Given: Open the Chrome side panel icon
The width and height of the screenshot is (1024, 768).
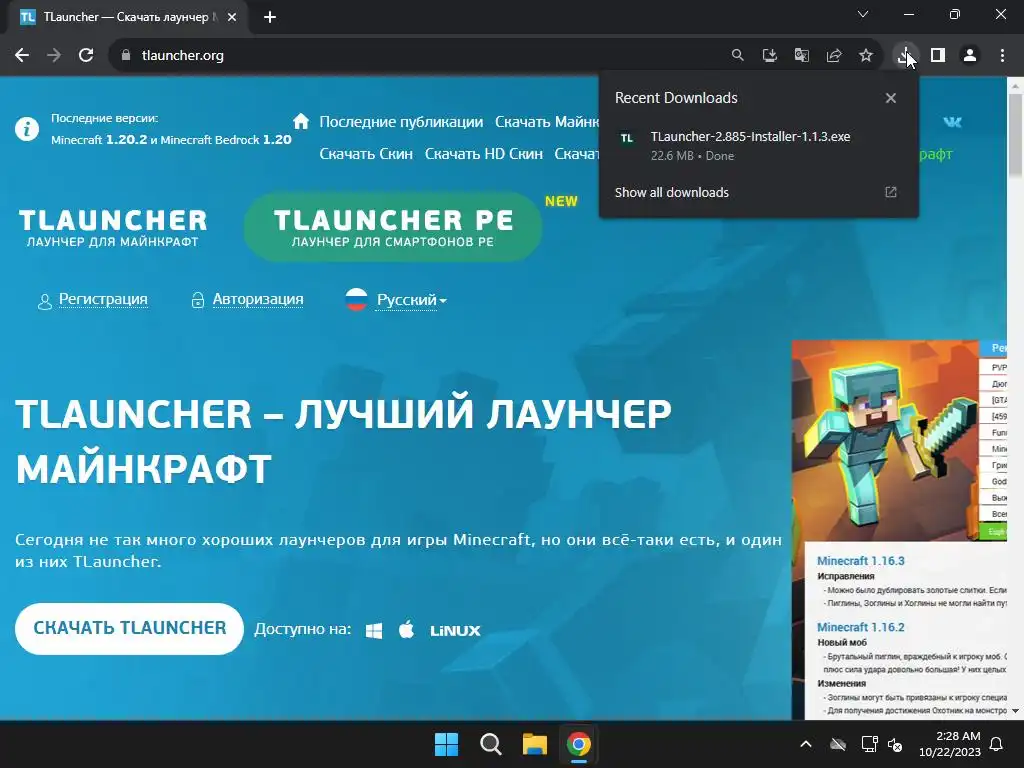Looking at the screenshot, I should coord(938,56).
